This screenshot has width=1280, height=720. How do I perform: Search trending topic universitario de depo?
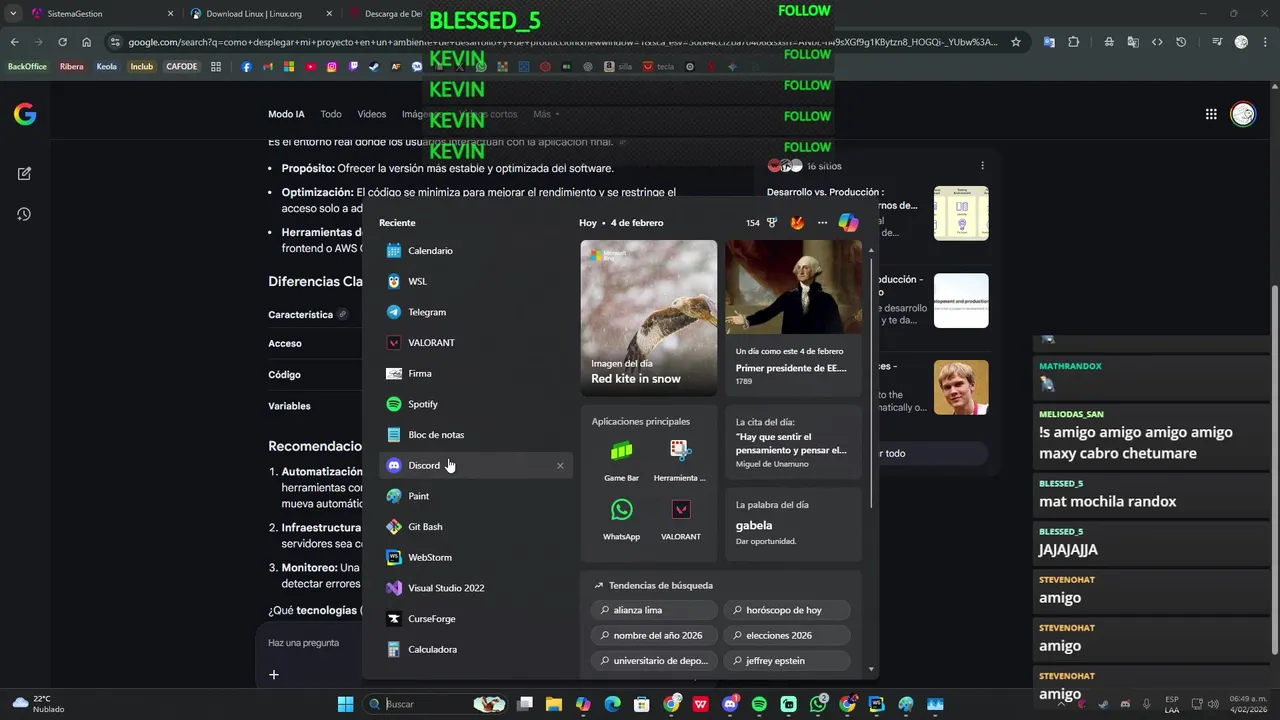coord(654,661)
